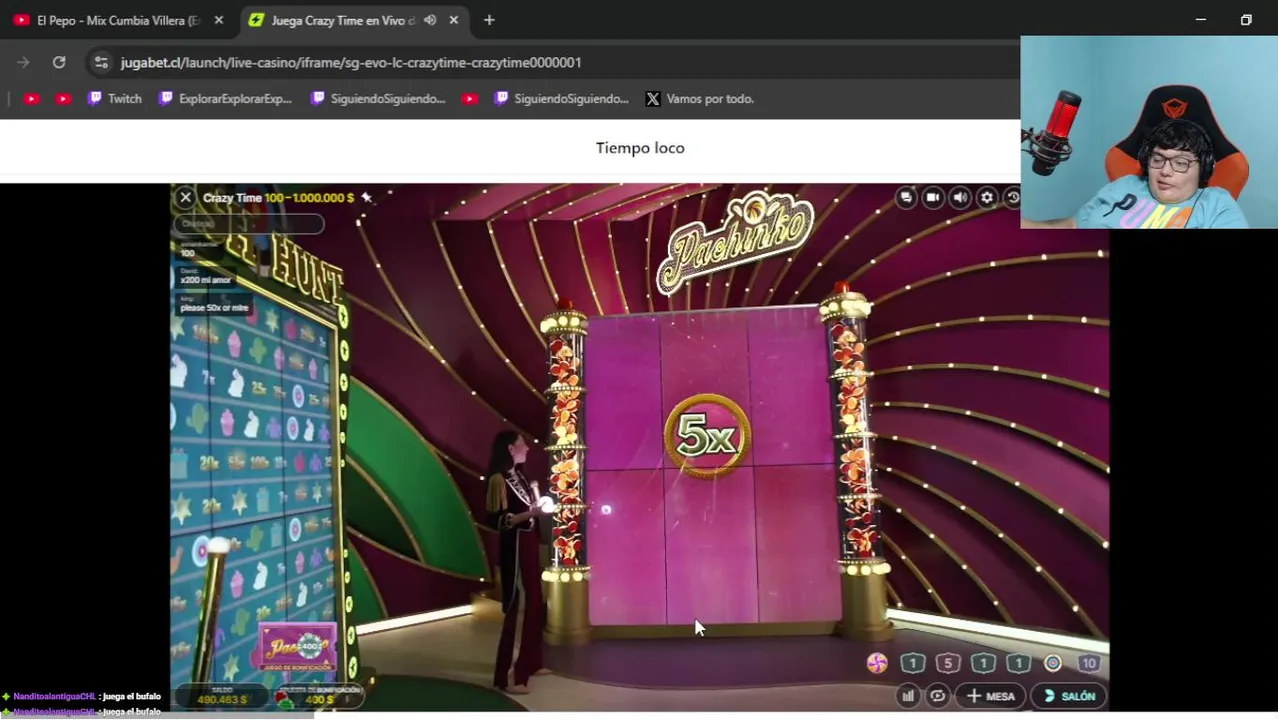The image size is (1278, 720).
Task: Click into the game chat input field
Action: pyautogui.click(x=249, y=224)
